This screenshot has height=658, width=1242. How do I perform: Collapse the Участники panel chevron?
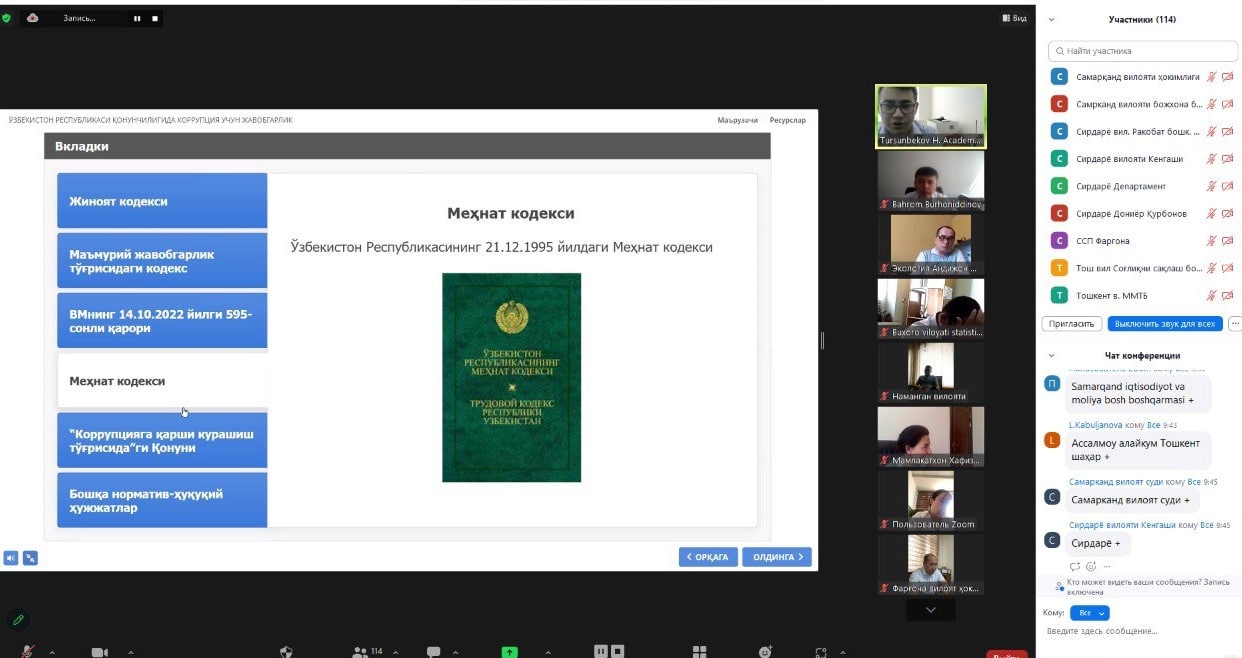tap(1051, 19)
